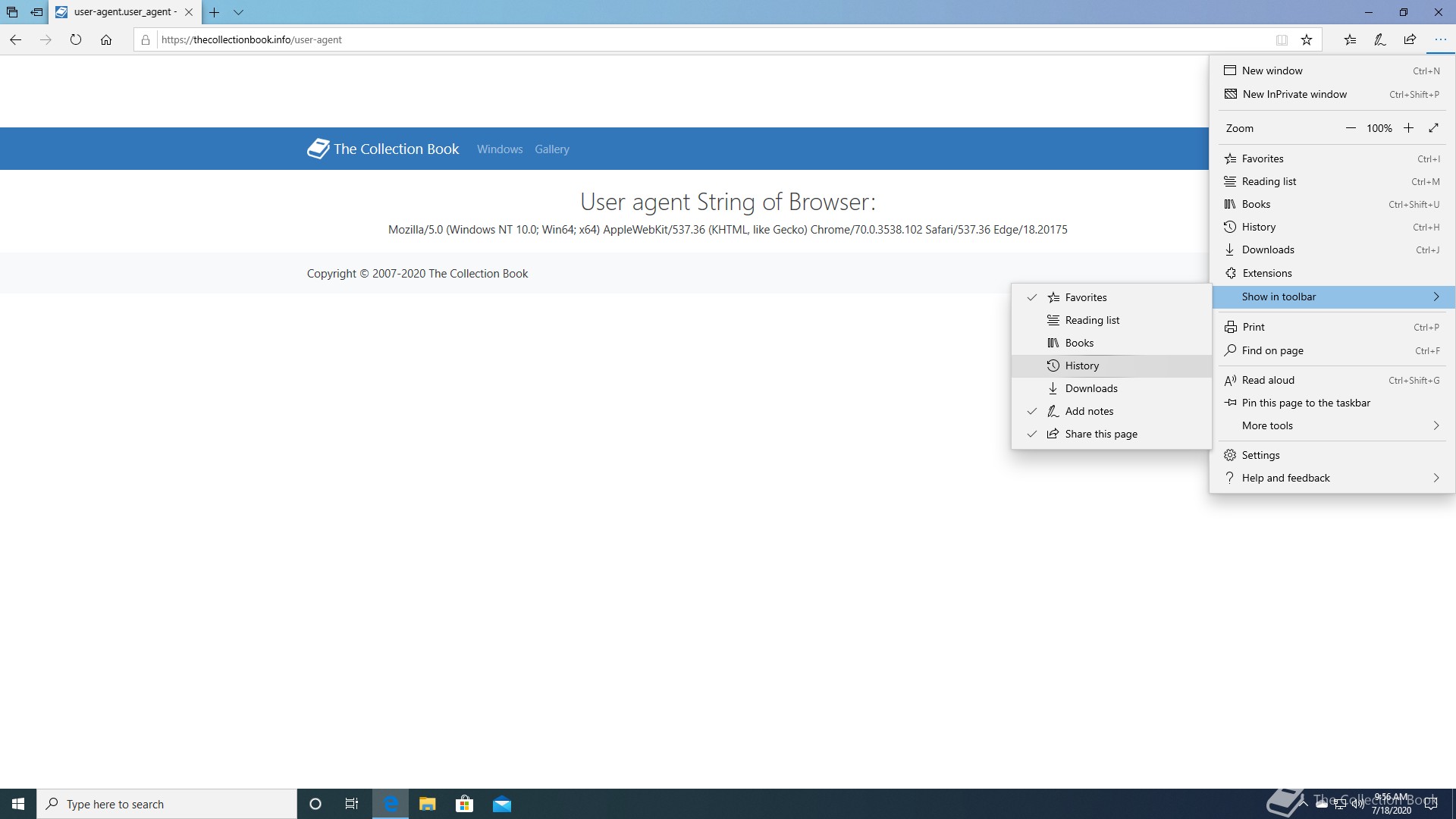Collapse Show in toolbar submenu
1456x819 pixels.
[1332, 297]
